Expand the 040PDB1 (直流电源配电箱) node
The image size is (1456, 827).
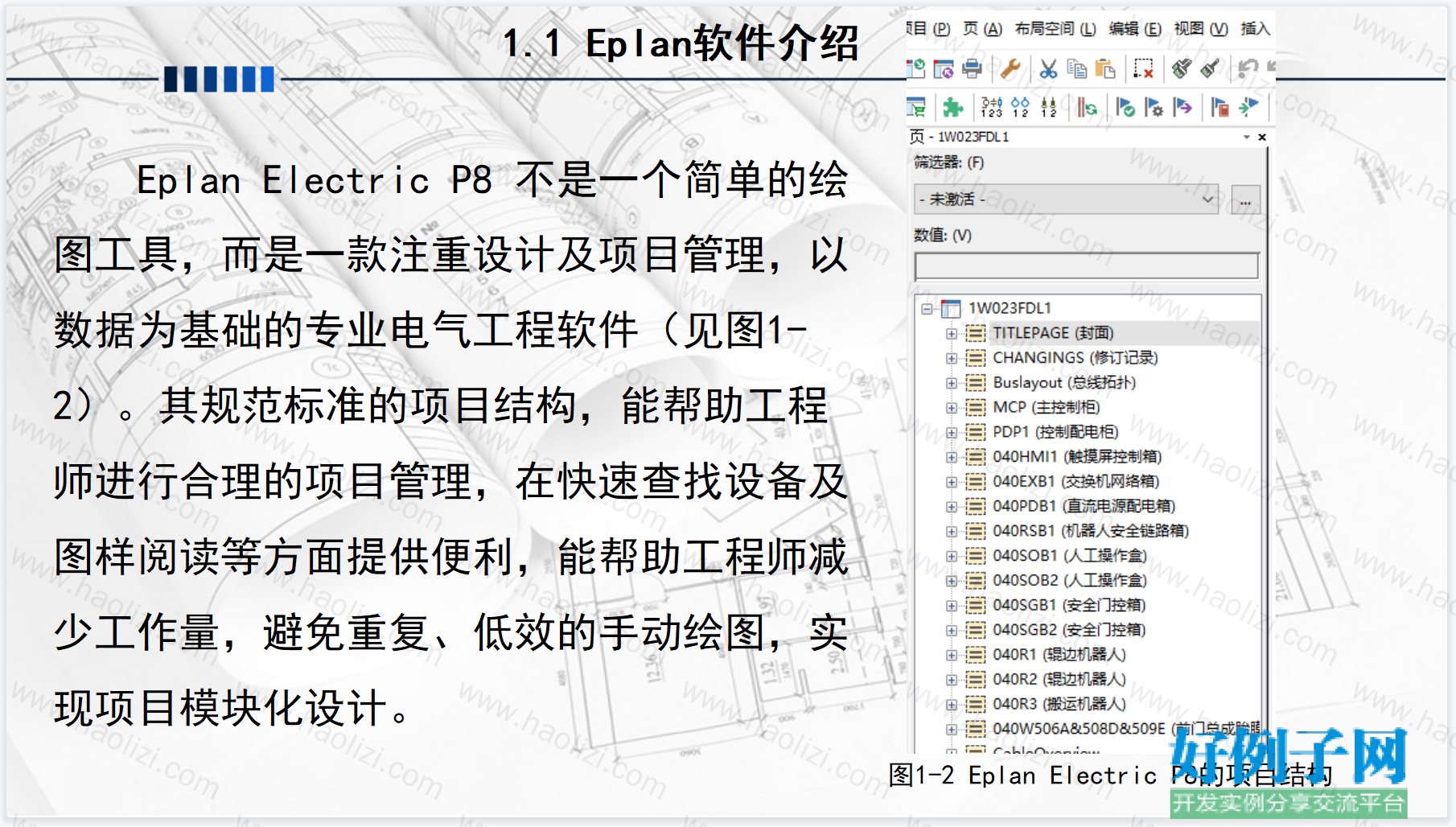click(952, 507)
